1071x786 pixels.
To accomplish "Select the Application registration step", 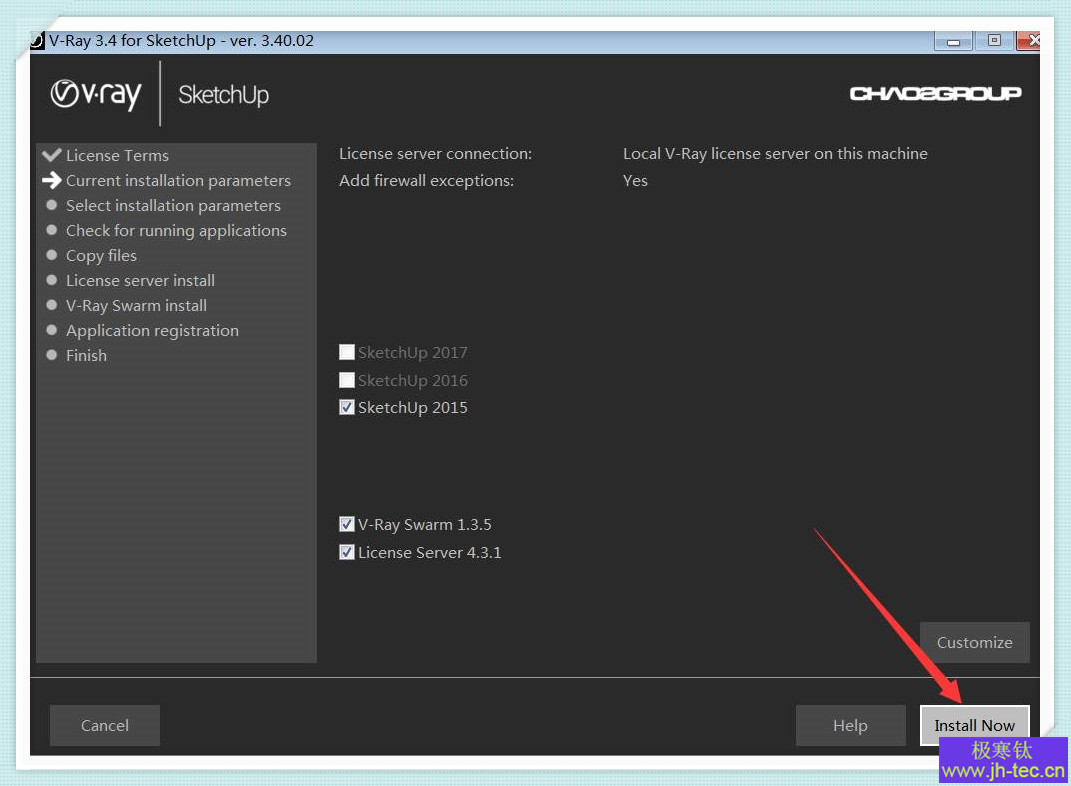I will click(x=152, y=331).
